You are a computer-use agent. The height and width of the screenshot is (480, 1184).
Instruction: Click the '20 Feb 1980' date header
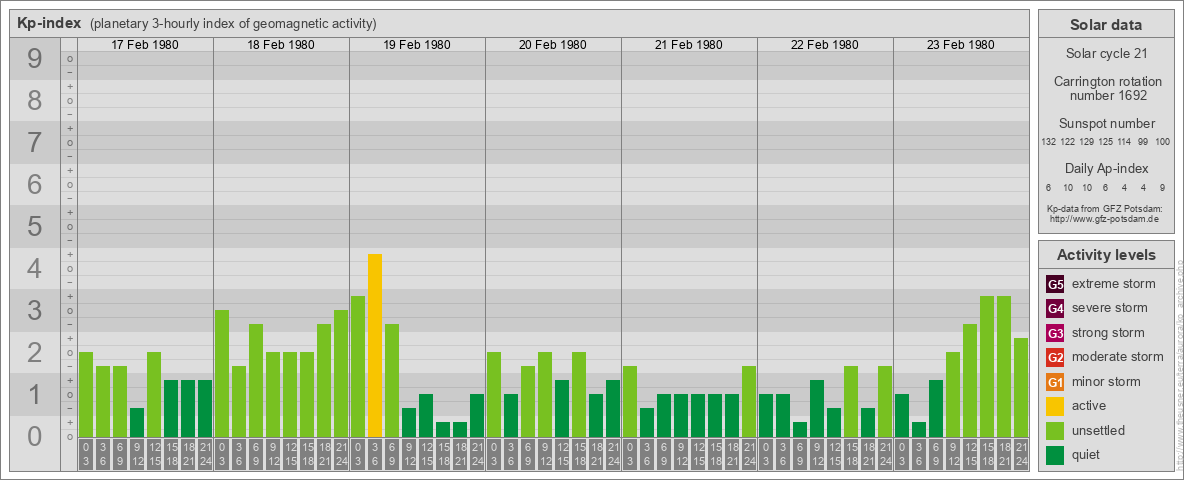click(553, 45)
